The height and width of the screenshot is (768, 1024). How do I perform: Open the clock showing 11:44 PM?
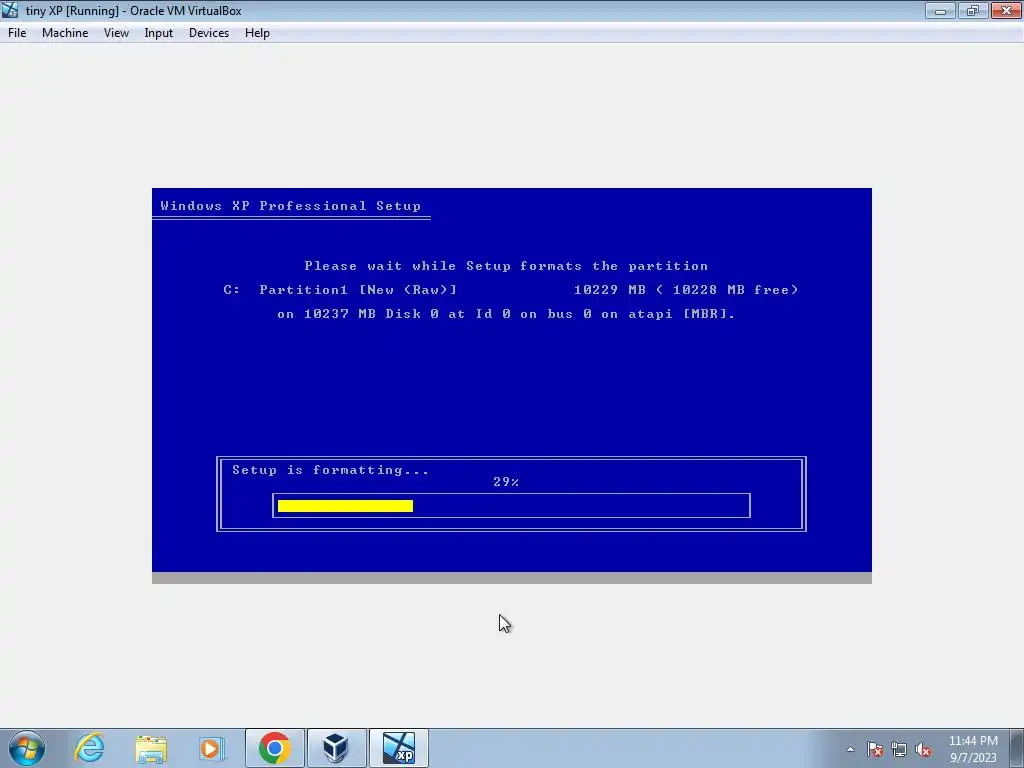(x=973, y=749)
